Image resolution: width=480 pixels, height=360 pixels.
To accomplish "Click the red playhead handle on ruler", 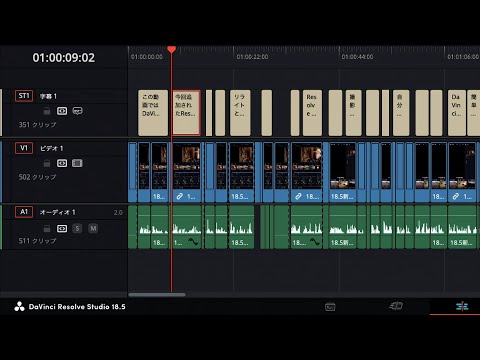I will [172, 50].
